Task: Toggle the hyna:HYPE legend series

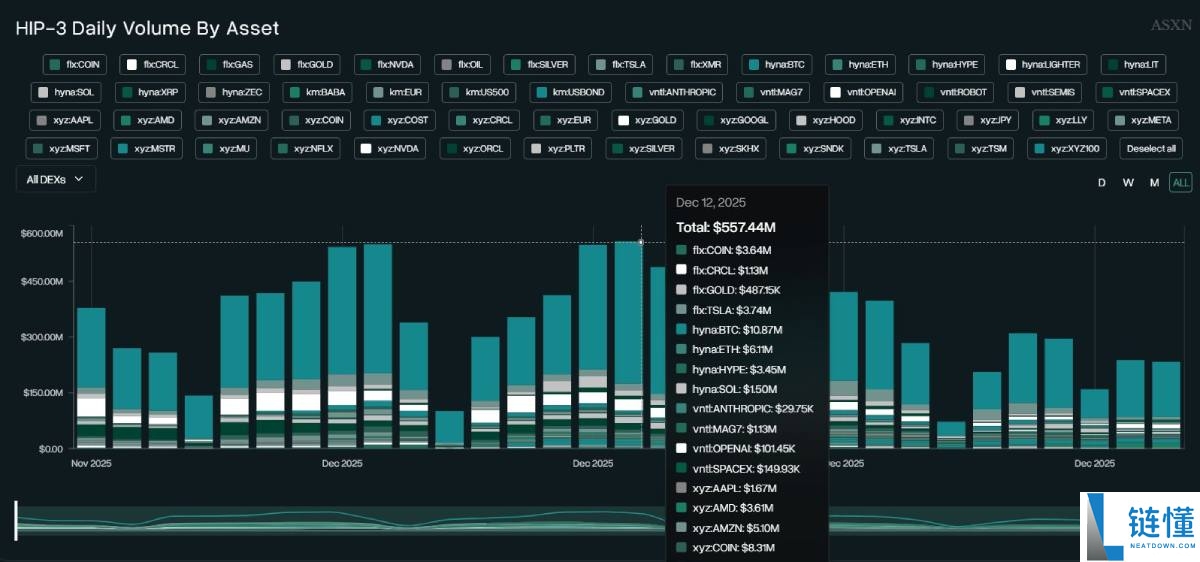Action: (946, 65)
